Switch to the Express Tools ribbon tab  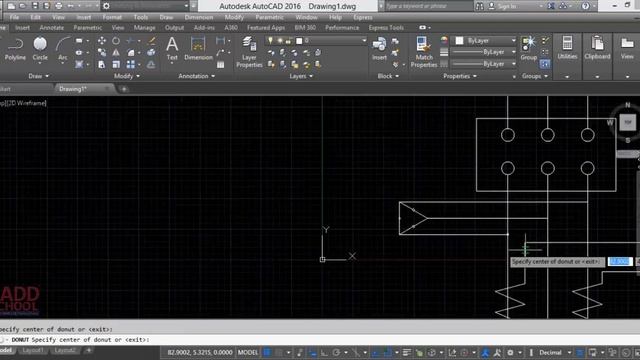(386, 27)
